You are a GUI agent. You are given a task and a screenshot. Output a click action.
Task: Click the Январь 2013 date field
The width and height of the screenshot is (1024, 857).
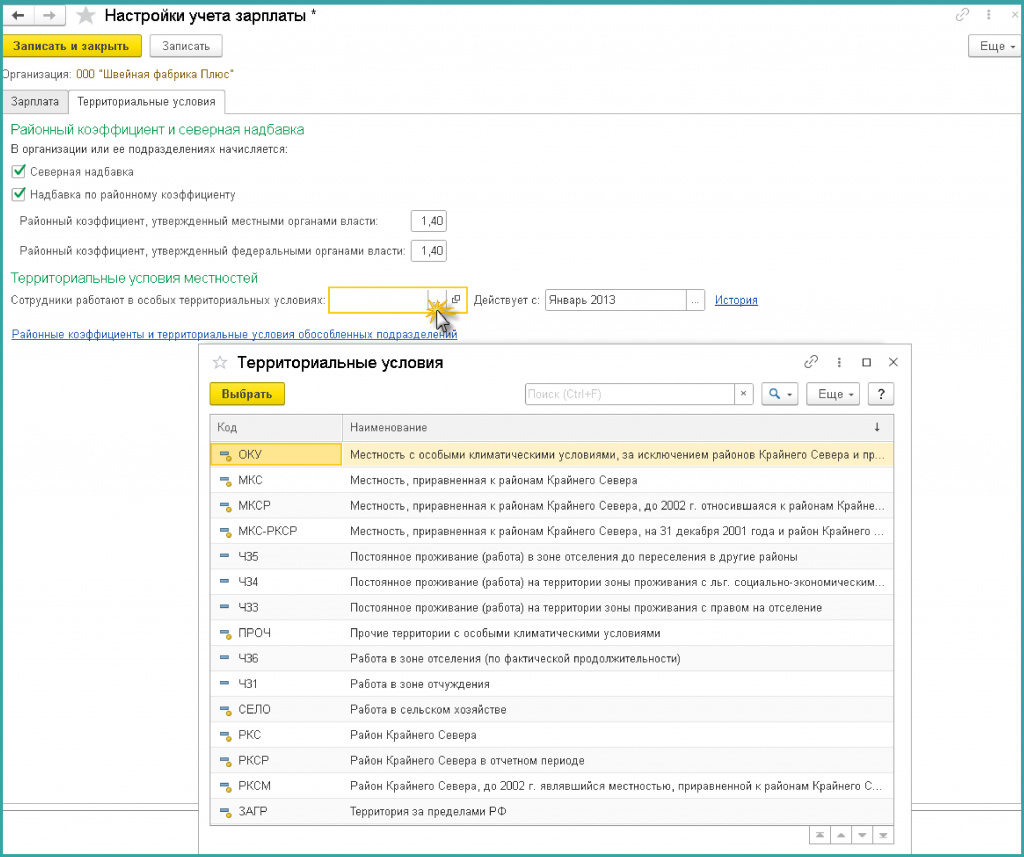(x=616, y=300)
